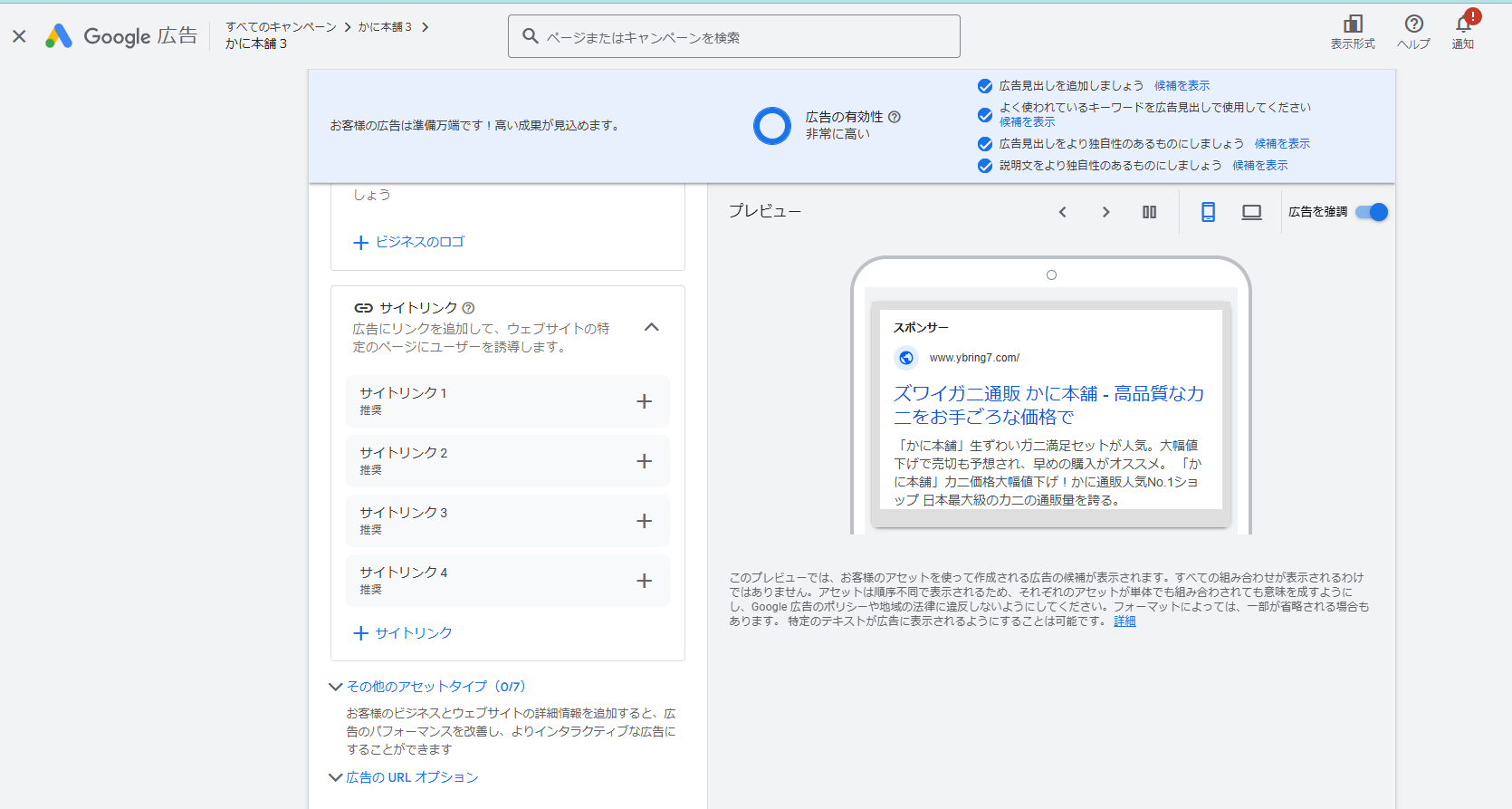Click checkmark beside 説明文をより独自性のあるものにしましょう
Image resolution: width=1512 pixels, height=809 pixels.
(985, 166)
